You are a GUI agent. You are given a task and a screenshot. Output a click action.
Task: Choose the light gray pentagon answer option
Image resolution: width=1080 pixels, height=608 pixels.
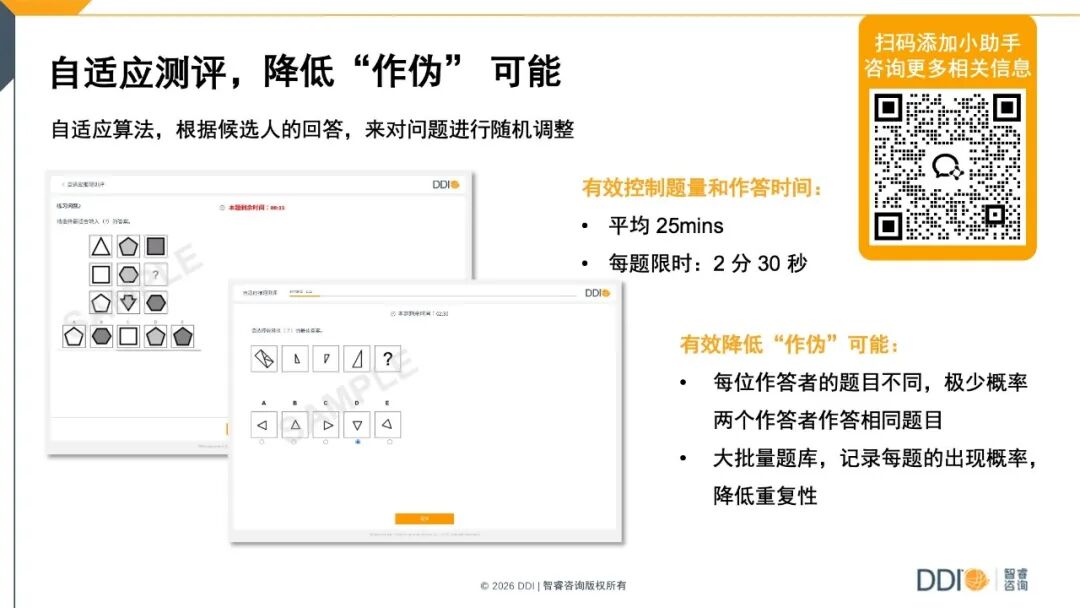156,336
